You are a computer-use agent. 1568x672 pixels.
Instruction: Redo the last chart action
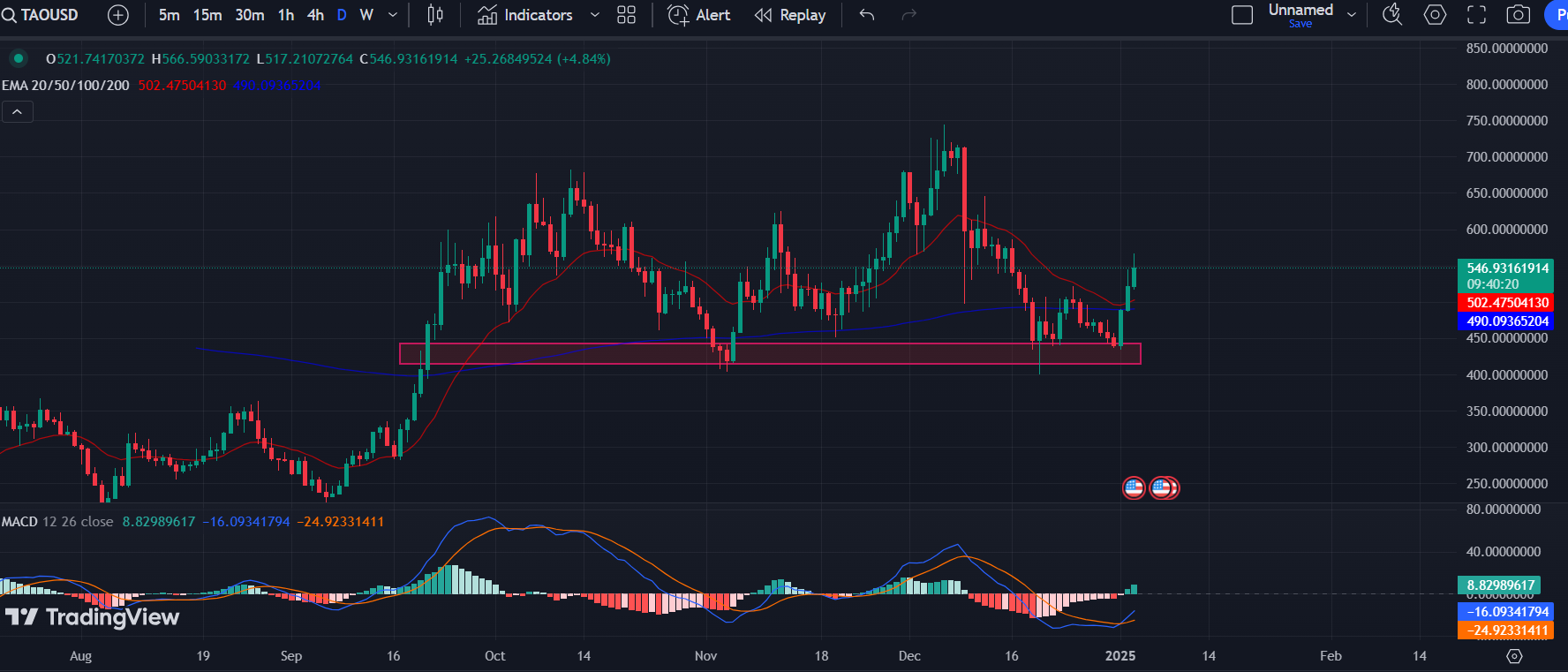coord(909,15)
